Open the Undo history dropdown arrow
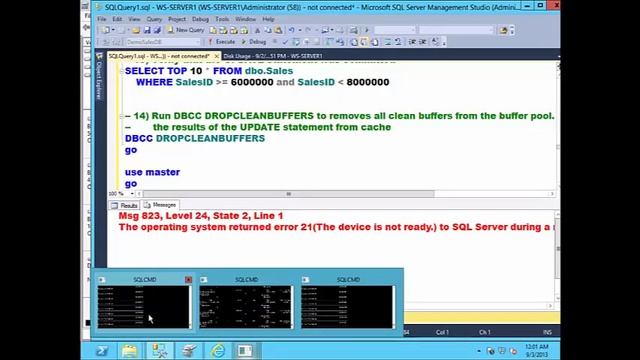 300,30
